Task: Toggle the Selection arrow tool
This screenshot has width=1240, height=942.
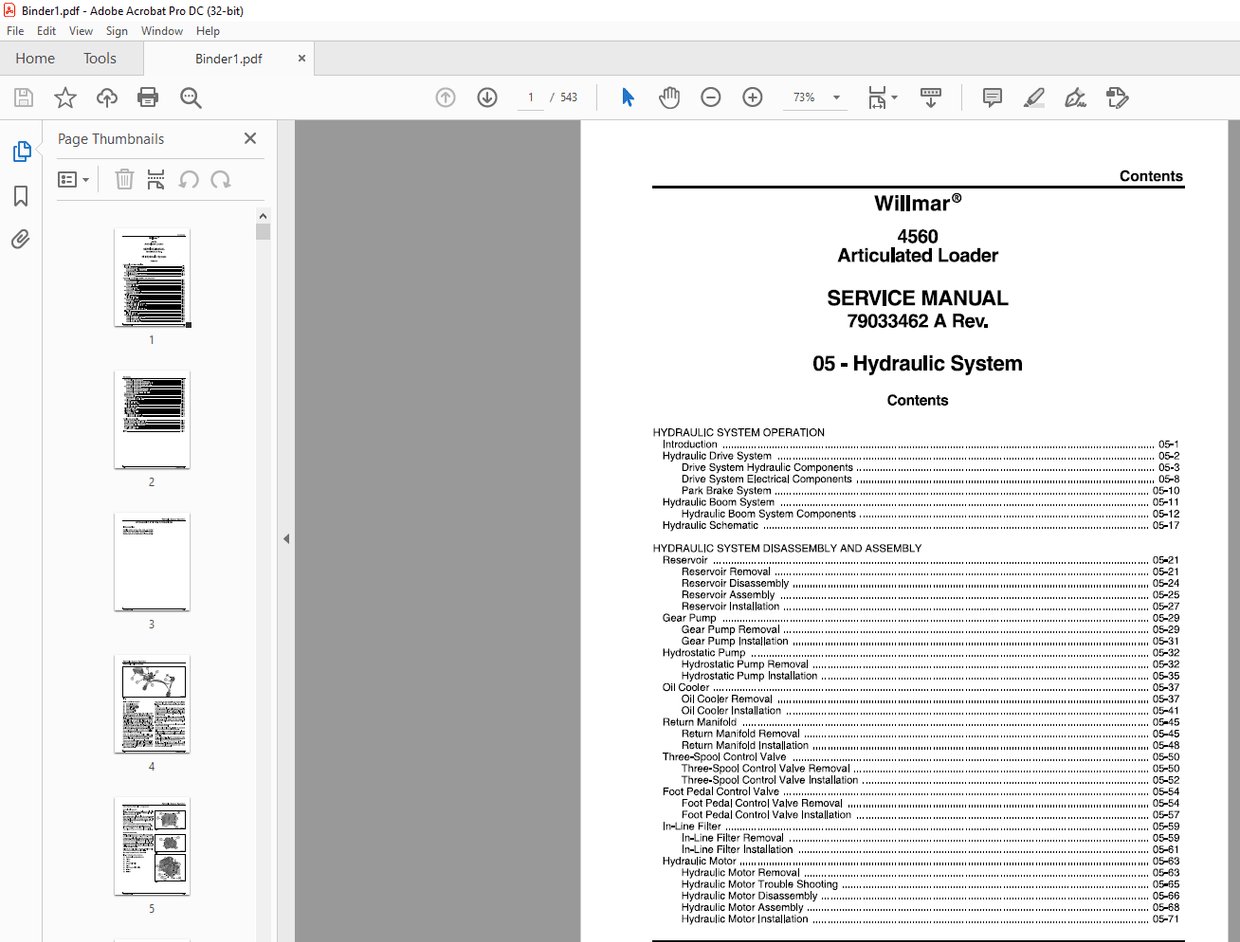Action: [x=628, y=97]
